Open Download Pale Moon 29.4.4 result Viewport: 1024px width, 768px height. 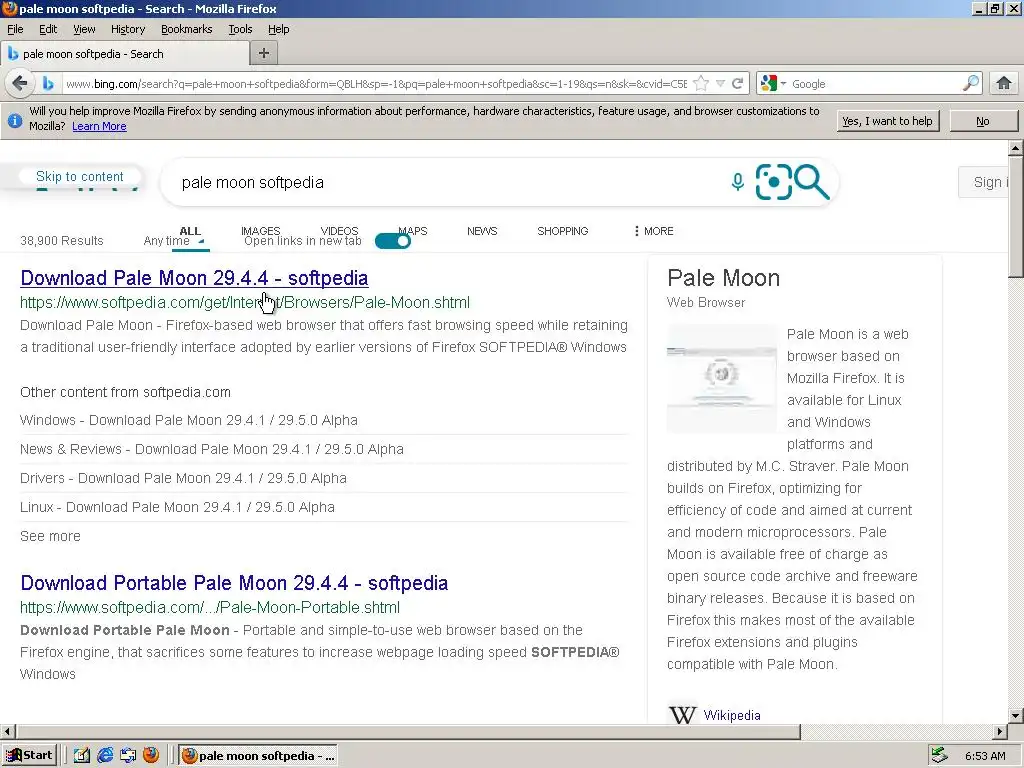point(194,278)
